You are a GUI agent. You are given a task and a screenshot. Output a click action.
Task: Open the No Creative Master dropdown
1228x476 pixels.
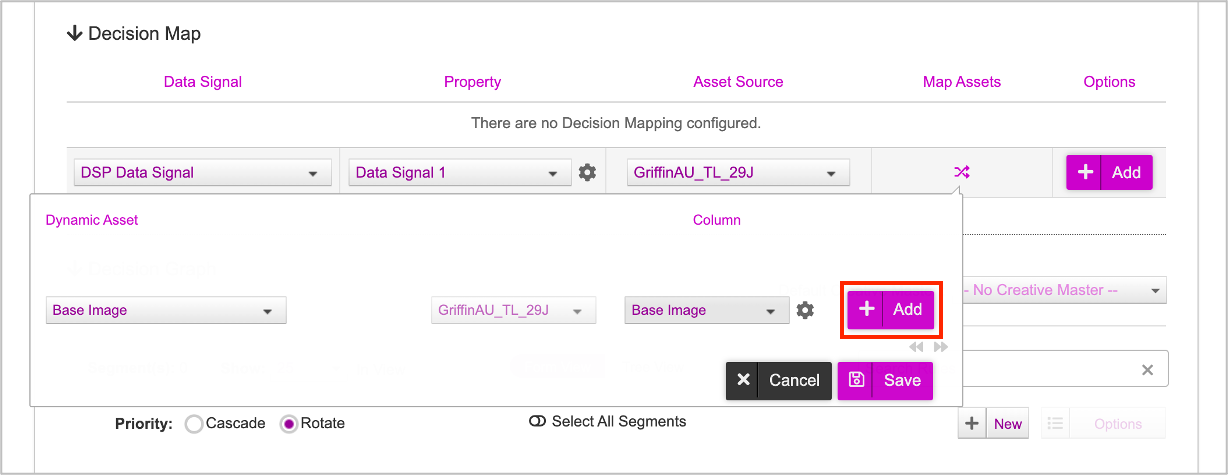[x=1063, y=290]
